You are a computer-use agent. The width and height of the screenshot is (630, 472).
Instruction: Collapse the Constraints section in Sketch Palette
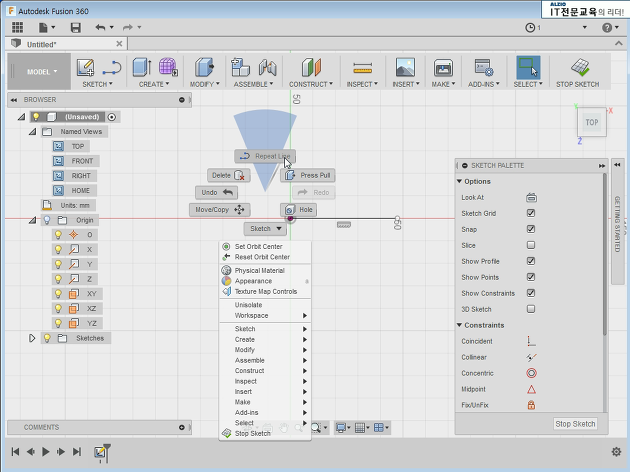pyautogui.click(x=459, y=325)
